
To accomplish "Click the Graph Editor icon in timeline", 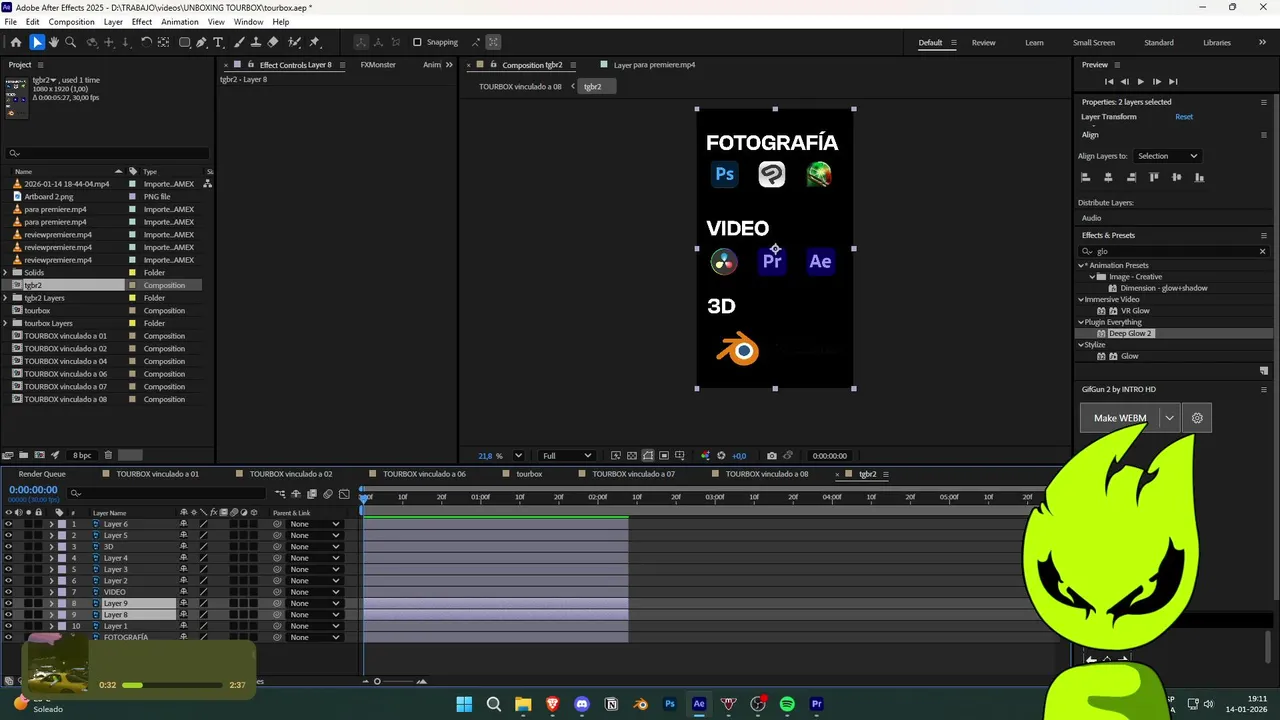I will click(x=344, y=494).
